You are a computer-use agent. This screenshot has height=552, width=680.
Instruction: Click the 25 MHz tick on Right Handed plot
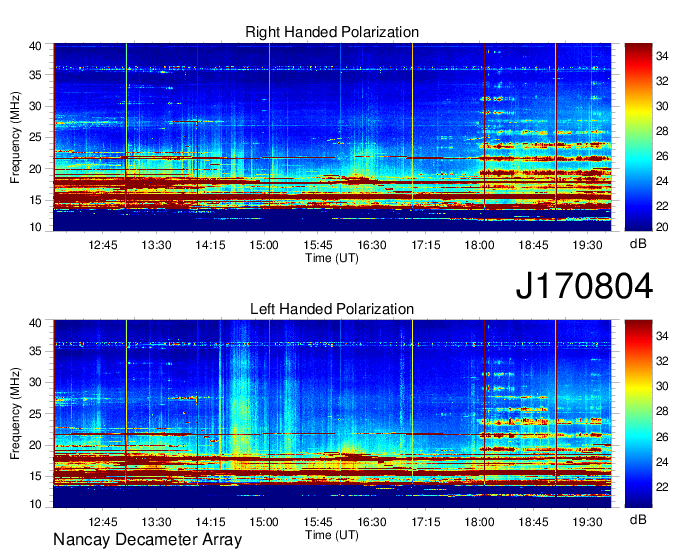click(x=36, y=137)
